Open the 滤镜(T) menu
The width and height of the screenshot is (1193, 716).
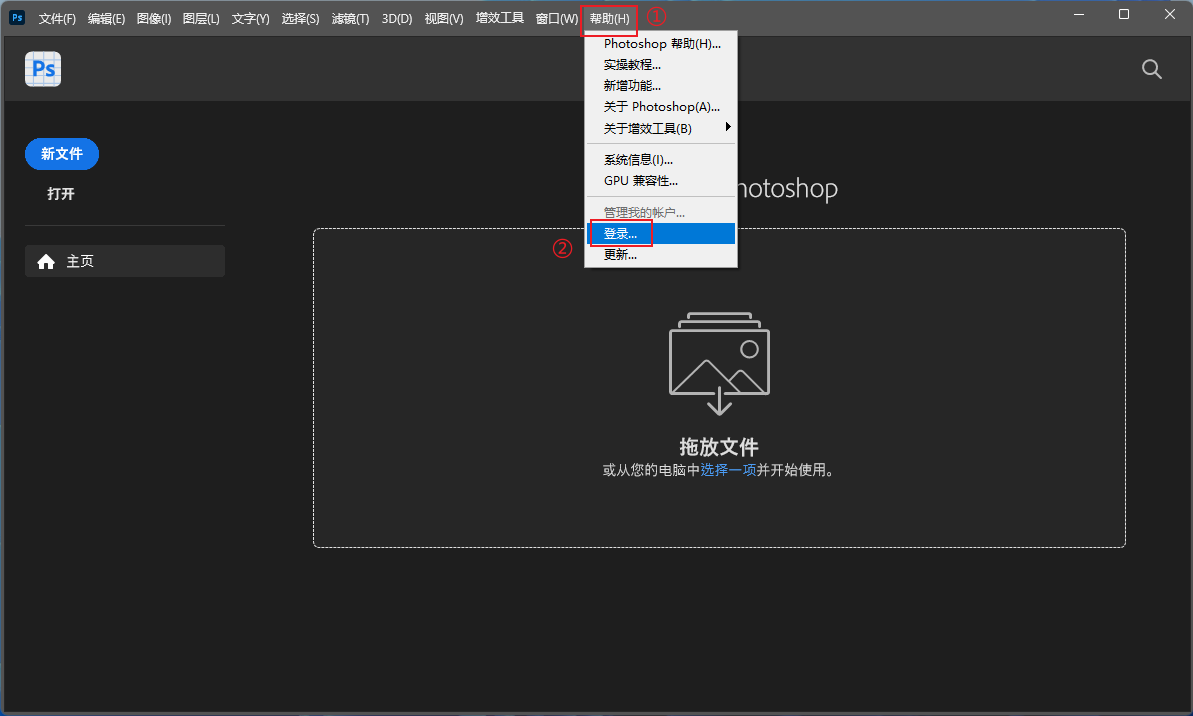(x=350, y=18)
